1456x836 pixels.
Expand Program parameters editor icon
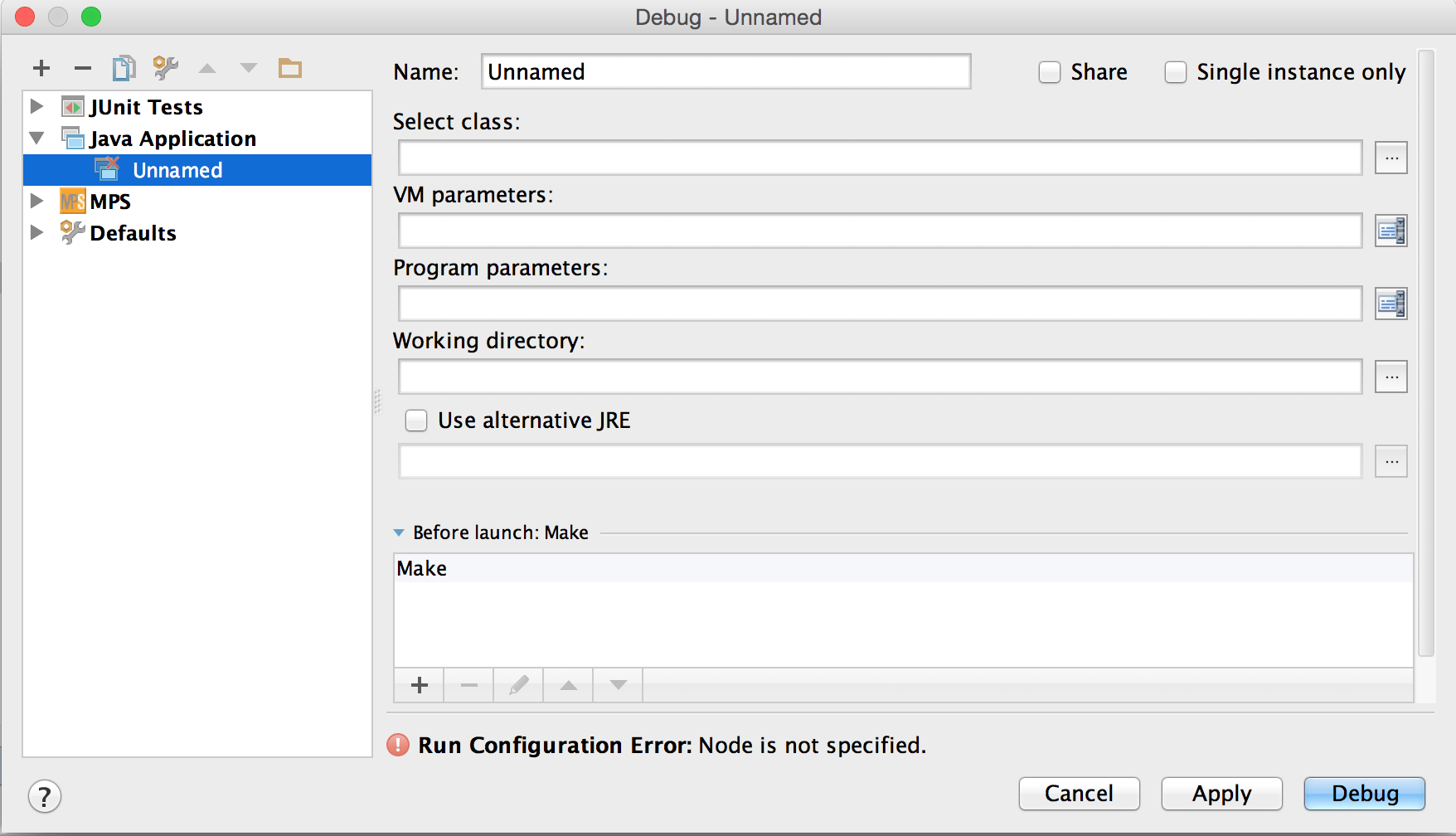(1390, 304)
